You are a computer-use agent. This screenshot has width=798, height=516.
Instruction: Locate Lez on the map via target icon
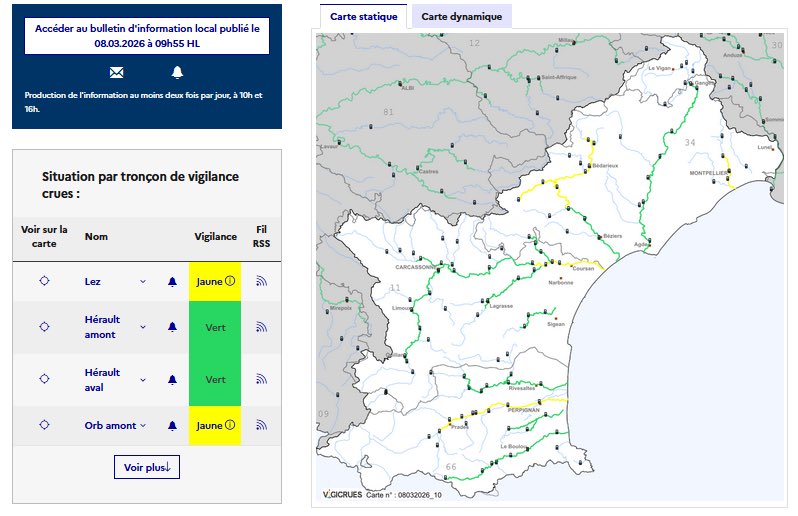(x=44, y=281)
